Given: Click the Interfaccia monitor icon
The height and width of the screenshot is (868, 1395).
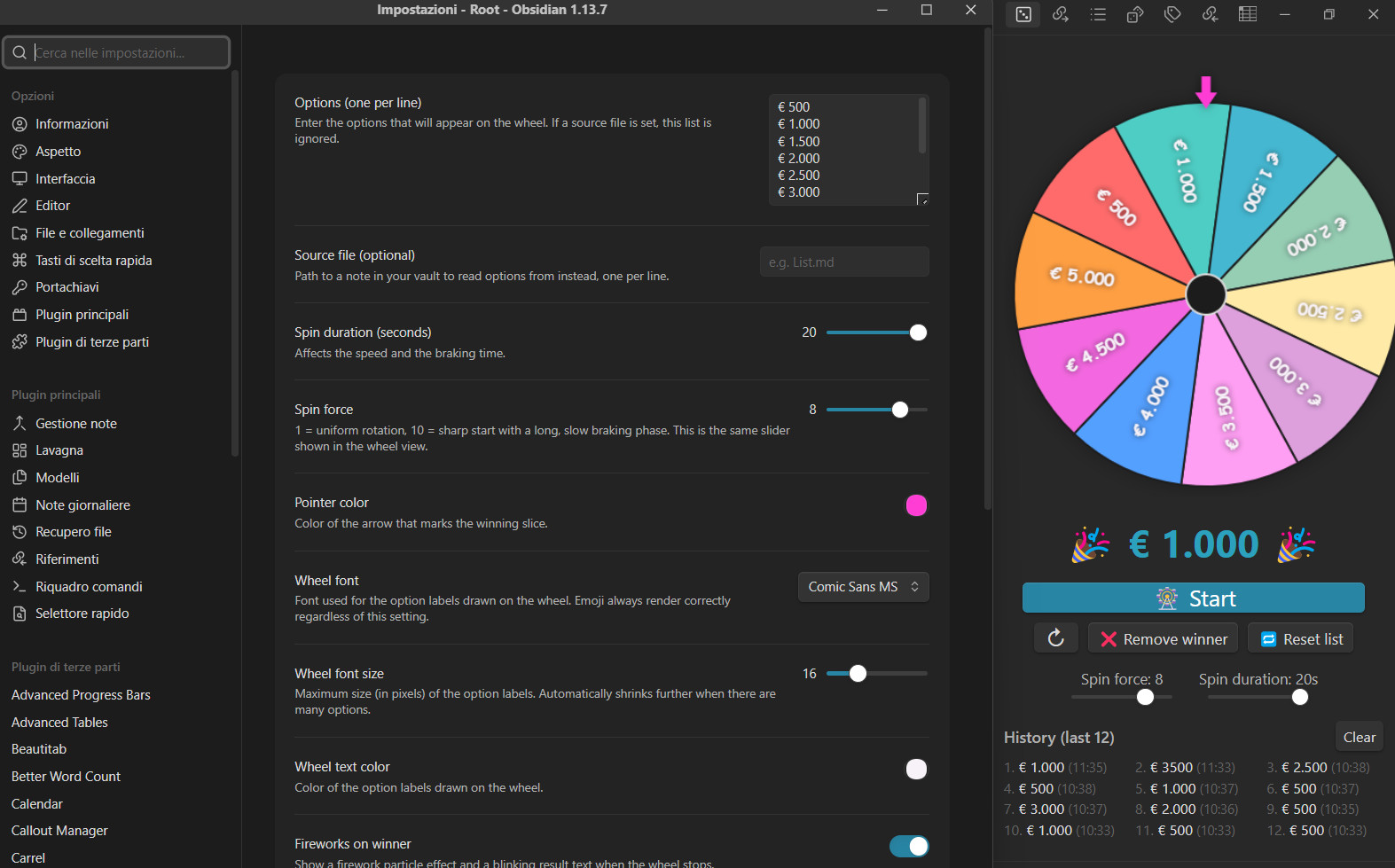Looking at the screenshot, I should coord(20,178).
